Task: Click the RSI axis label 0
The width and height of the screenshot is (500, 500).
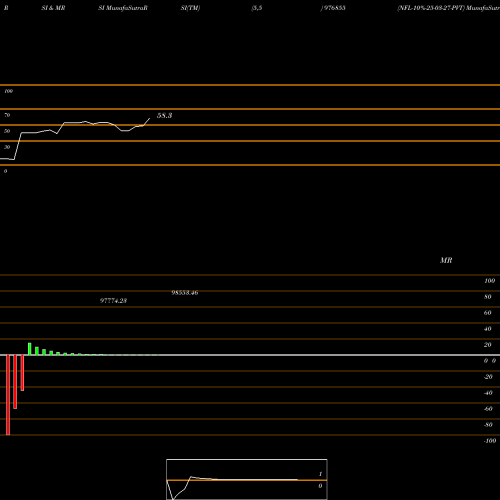Action: (x=5, y=171)
